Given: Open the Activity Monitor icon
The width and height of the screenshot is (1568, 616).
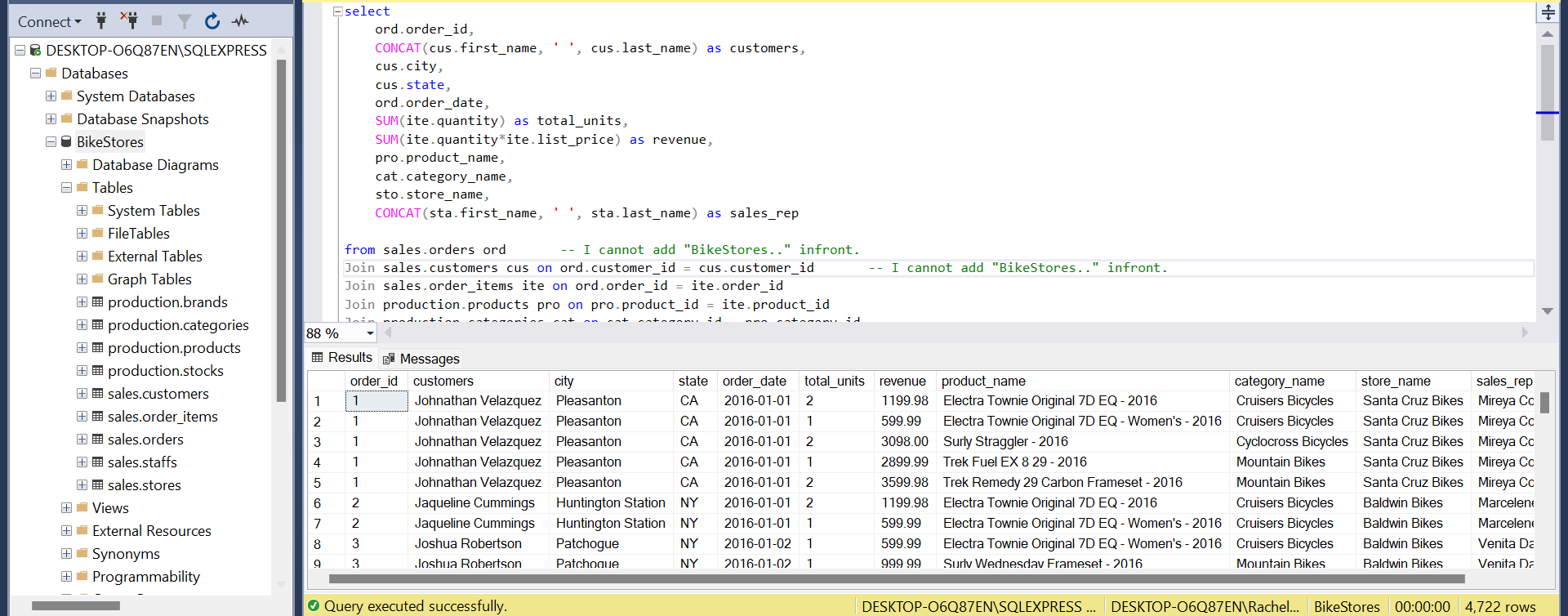Looking at the screenshot, I should click(x=240, y=21).
